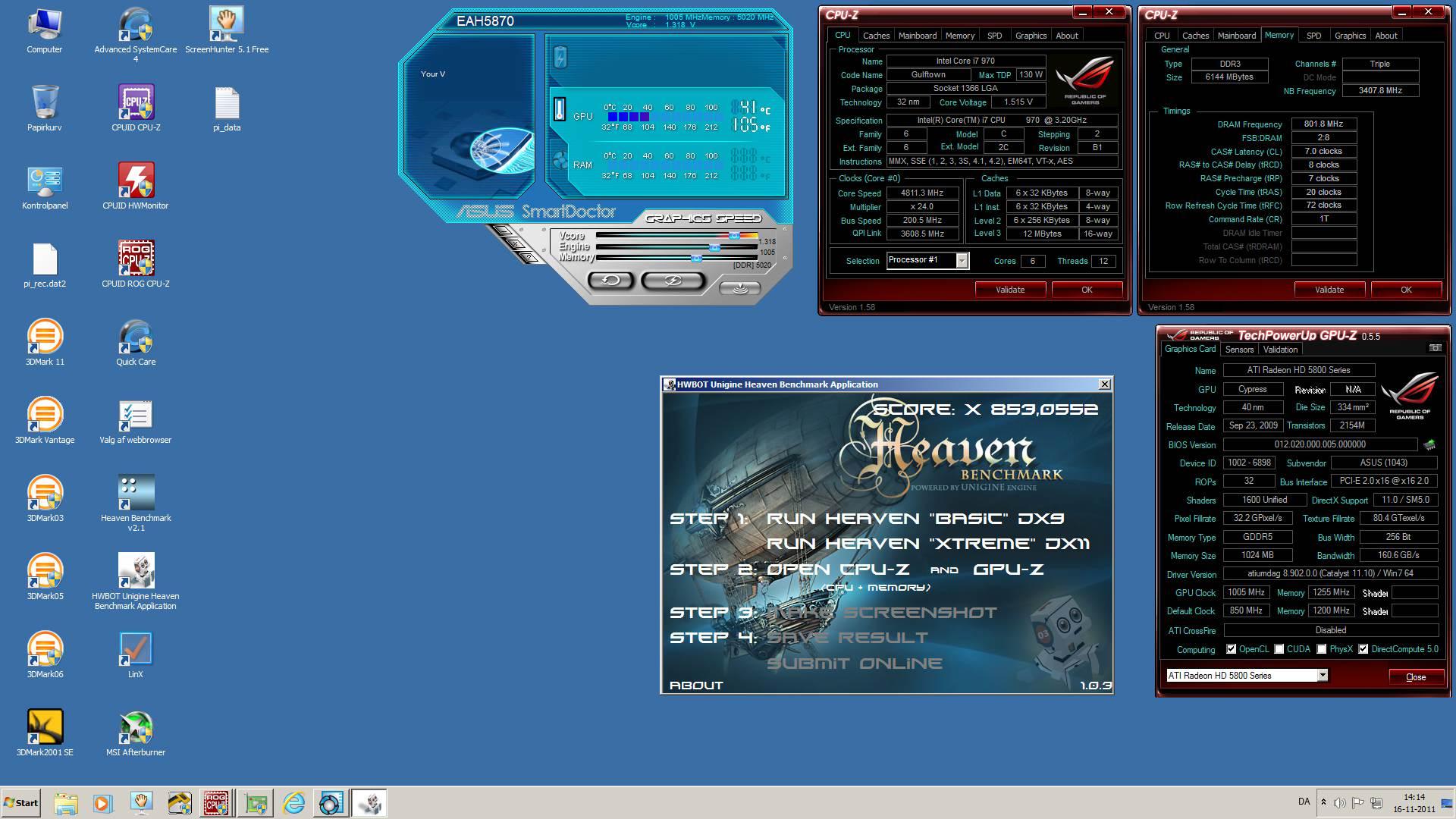Image resolution: width=1456 pixels, height=819 pixels.
Task: Click the Vcore slider handle in SmartDoctor
Action: [733, 236]
